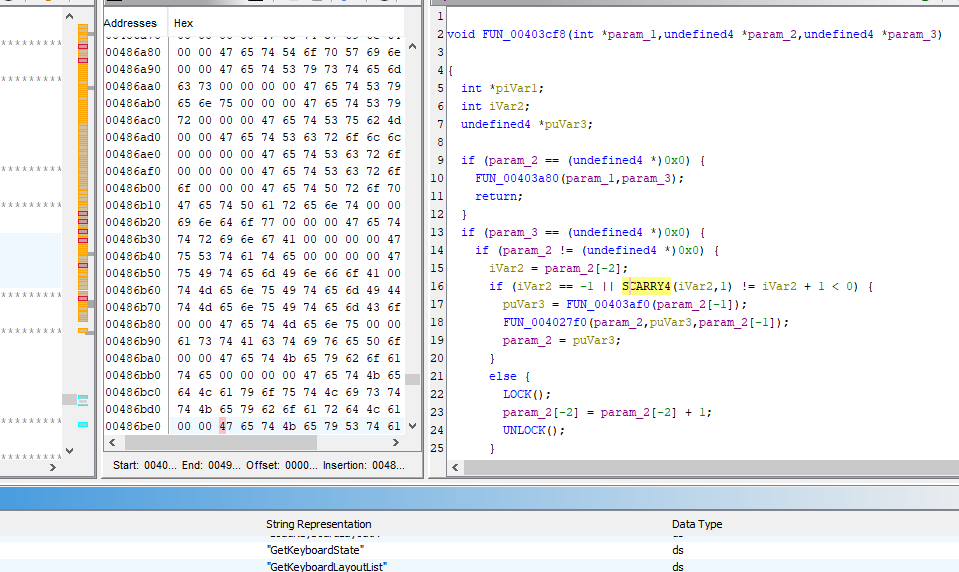Click the ds data type for GetKeyboardState
The height and width of the screenshot is (572, 959).
tap(678, 550)
